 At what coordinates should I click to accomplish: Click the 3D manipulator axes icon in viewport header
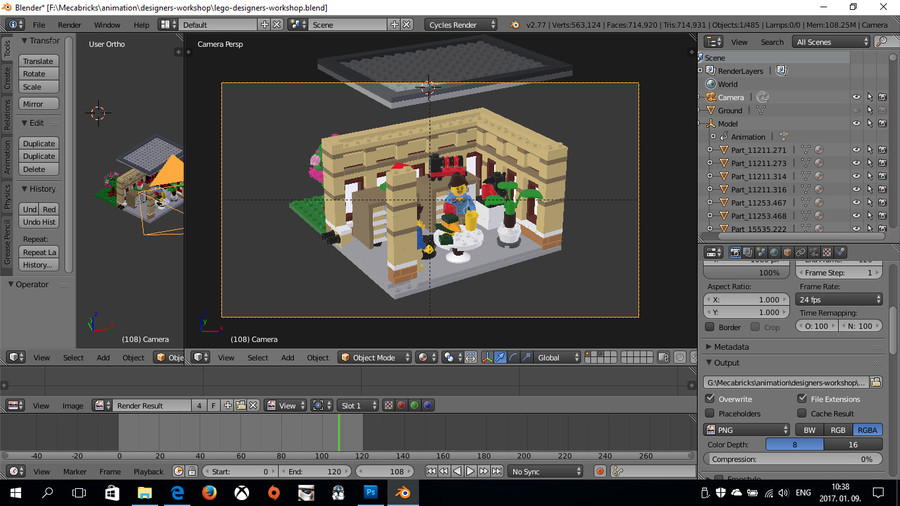[487, 357]
